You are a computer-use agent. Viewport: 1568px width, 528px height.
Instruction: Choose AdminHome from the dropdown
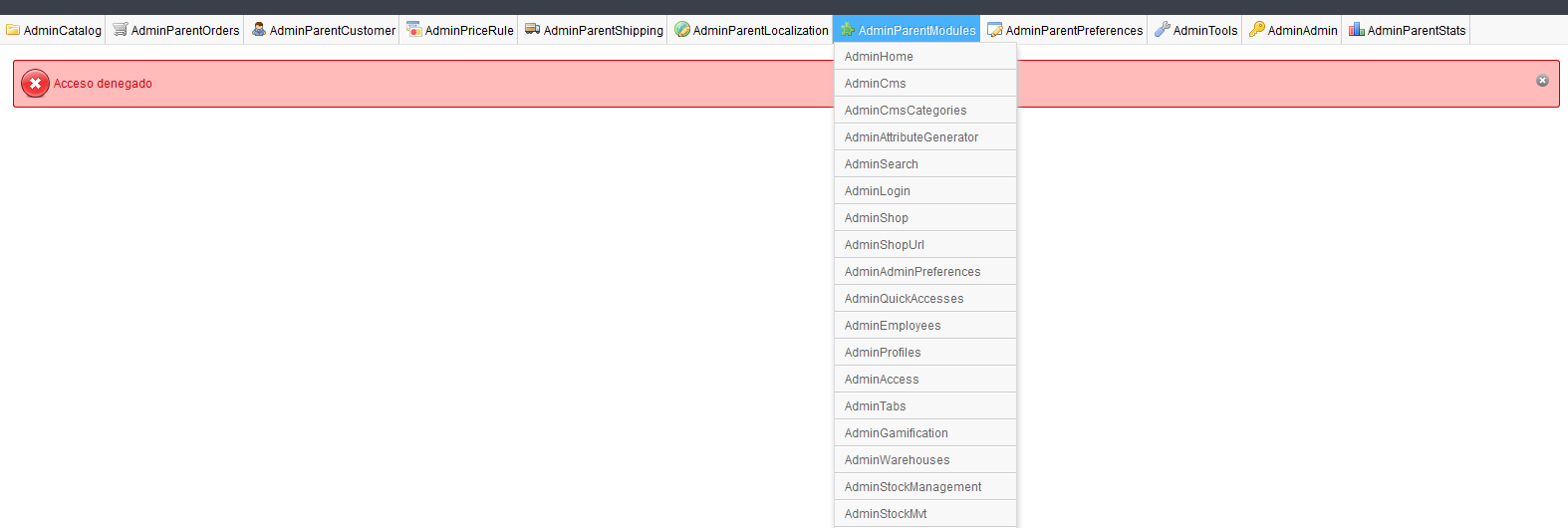pyautogui.click(x=925, y=57)
